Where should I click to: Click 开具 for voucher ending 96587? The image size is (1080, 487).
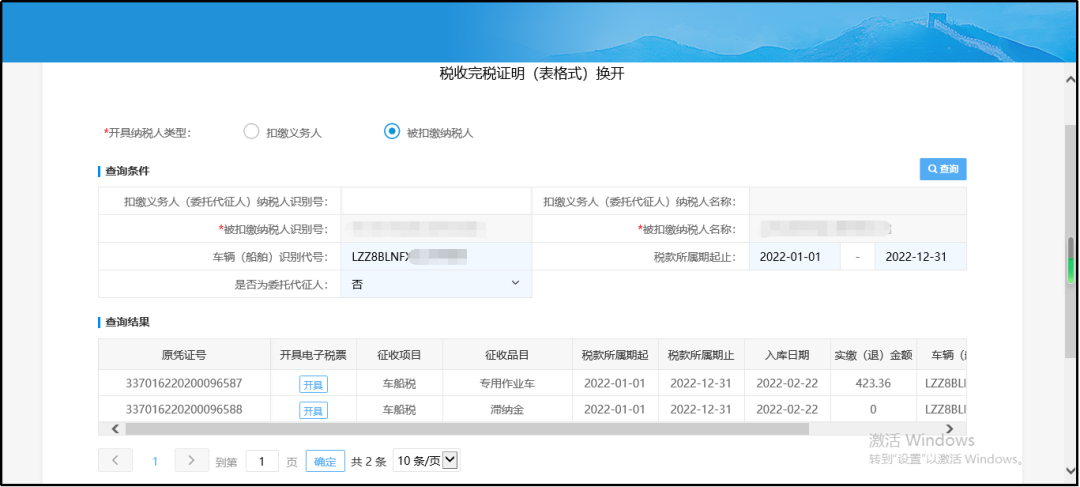(x=313, y=384)
